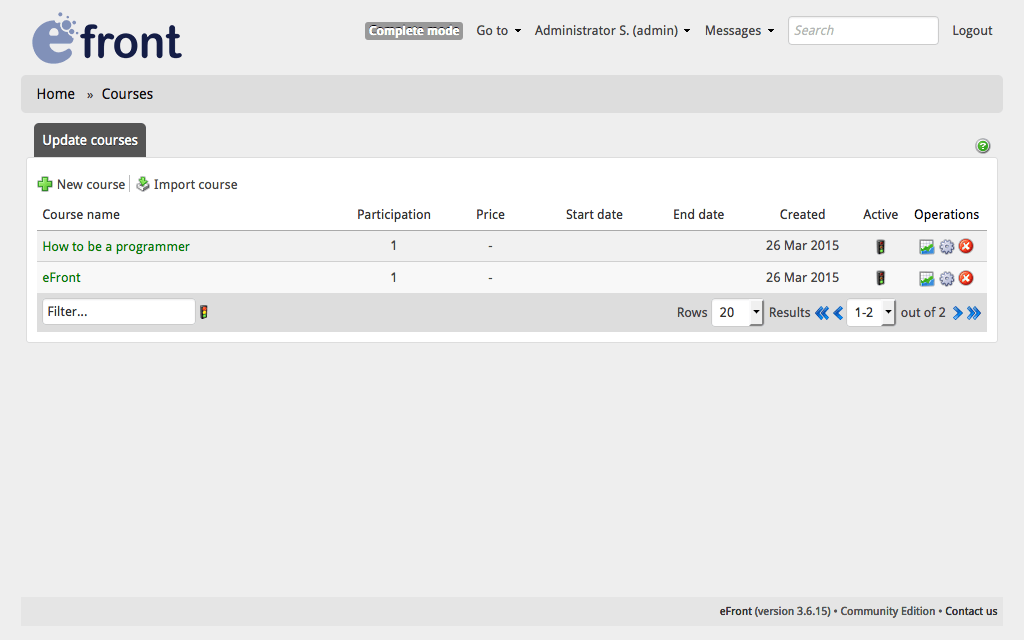Open settings for the eFront course

(x=946, y=277)
